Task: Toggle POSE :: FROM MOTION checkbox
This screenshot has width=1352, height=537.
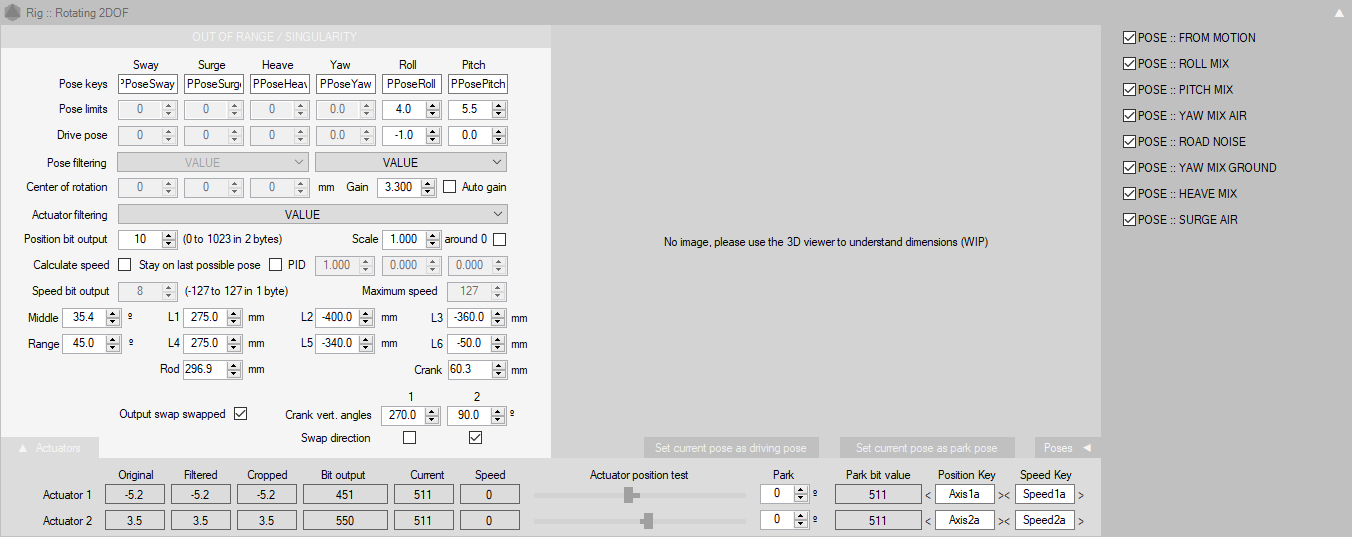Action: point(1130,38)
